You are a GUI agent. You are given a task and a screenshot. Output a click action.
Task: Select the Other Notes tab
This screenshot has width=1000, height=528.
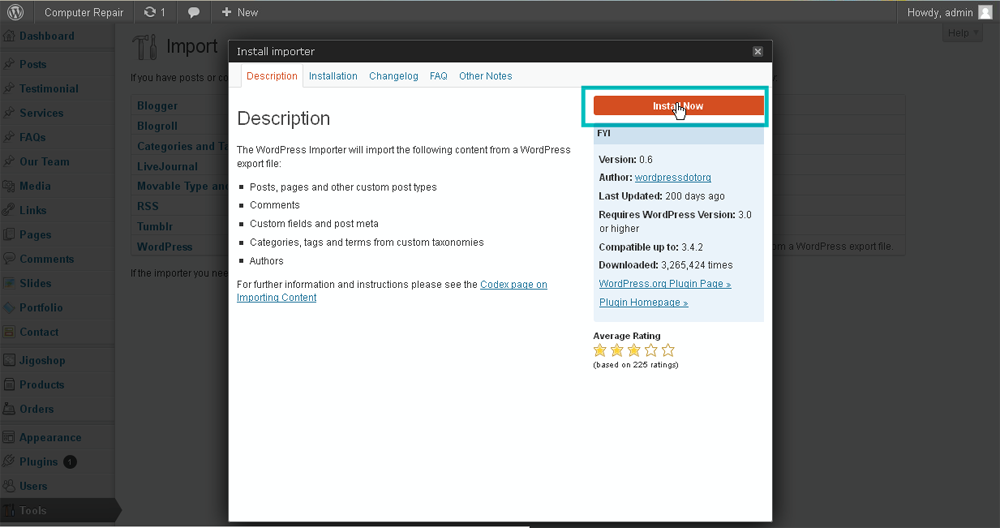pos(485,76)
